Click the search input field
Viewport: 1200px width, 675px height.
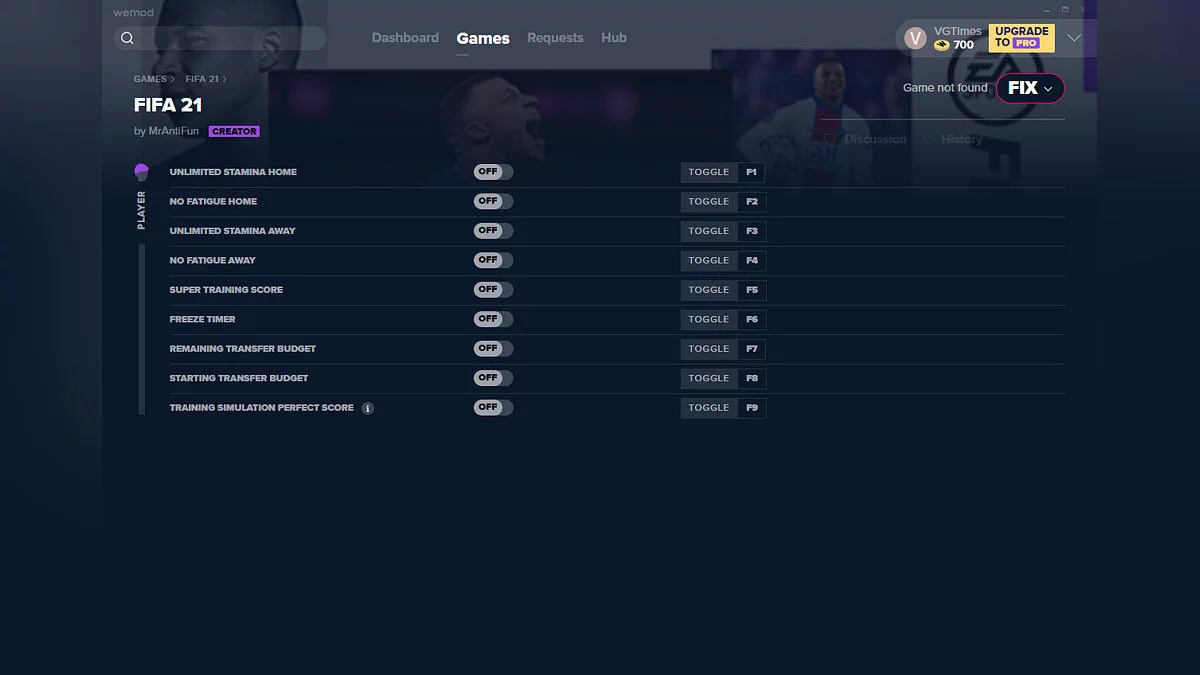coord(220,38)
